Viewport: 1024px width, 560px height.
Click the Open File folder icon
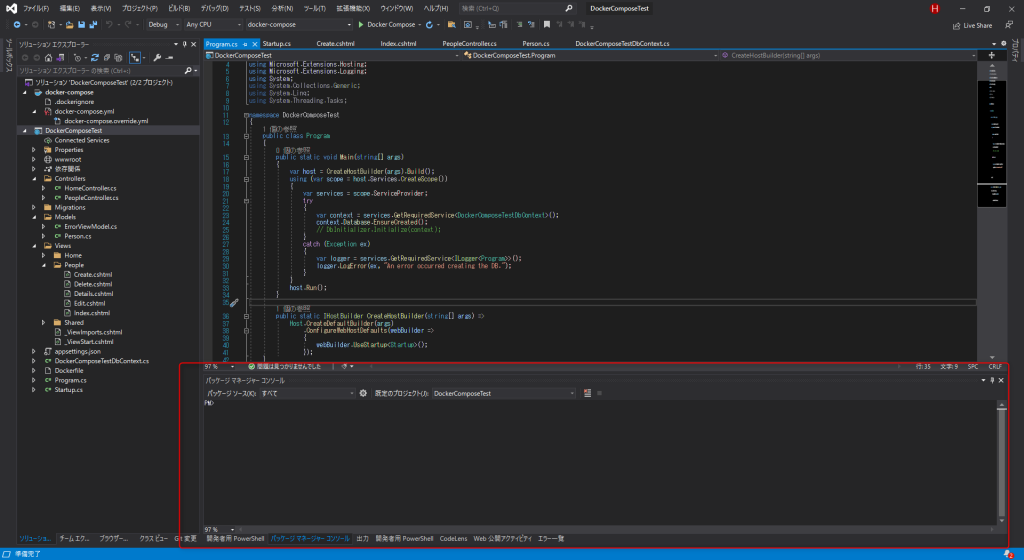[x=69, y=25]
